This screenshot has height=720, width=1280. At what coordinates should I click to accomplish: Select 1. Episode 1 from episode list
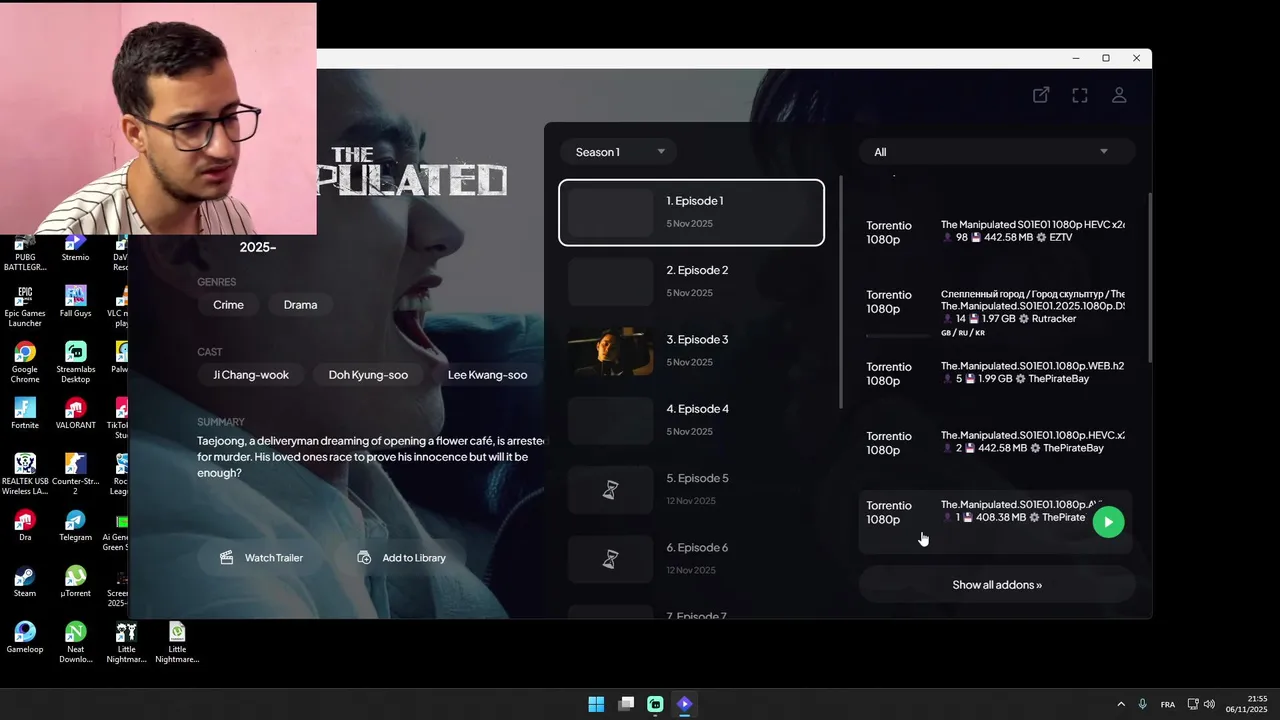pos(691,212)
